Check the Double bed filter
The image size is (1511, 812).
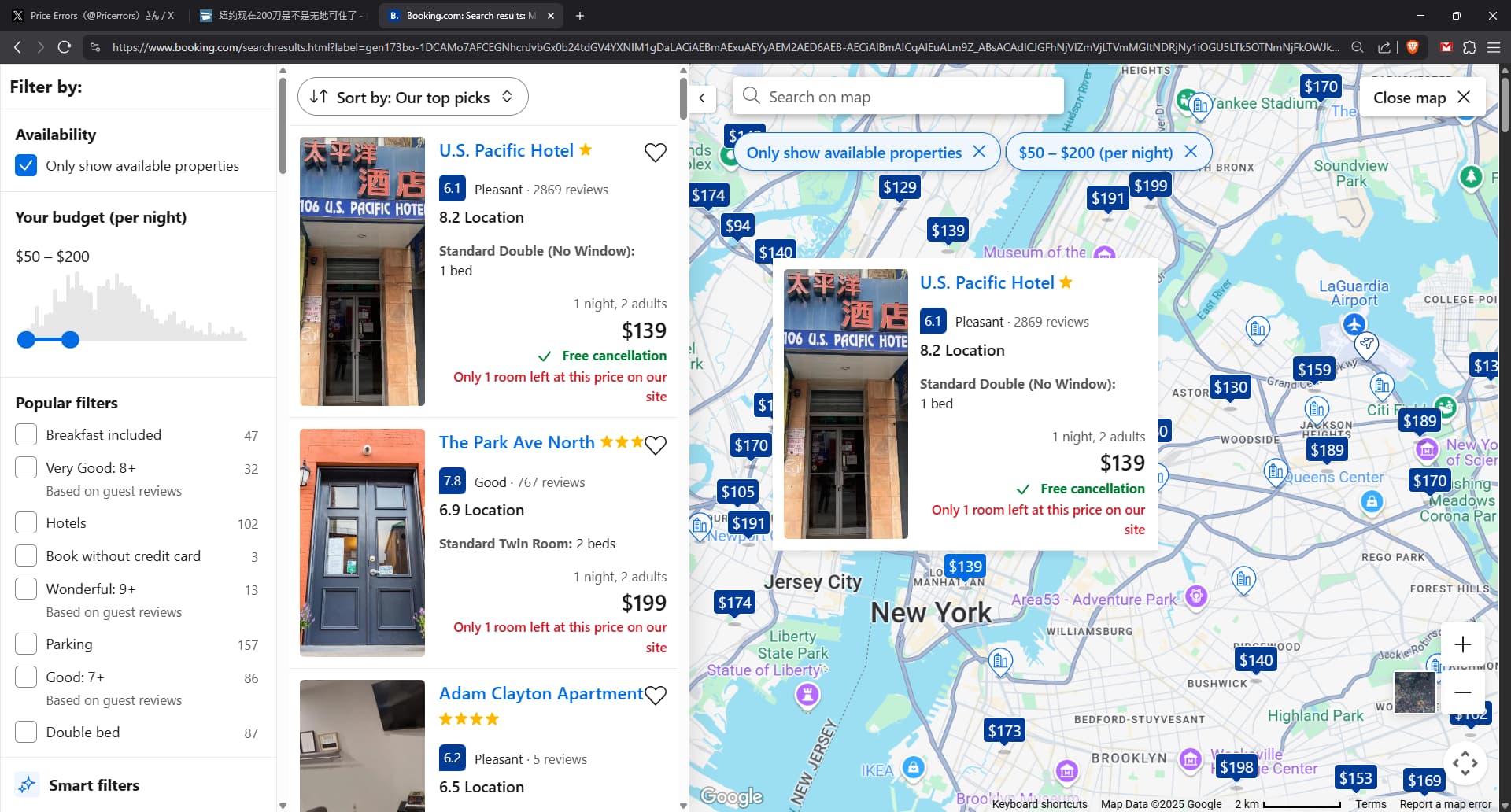[26, 732]
